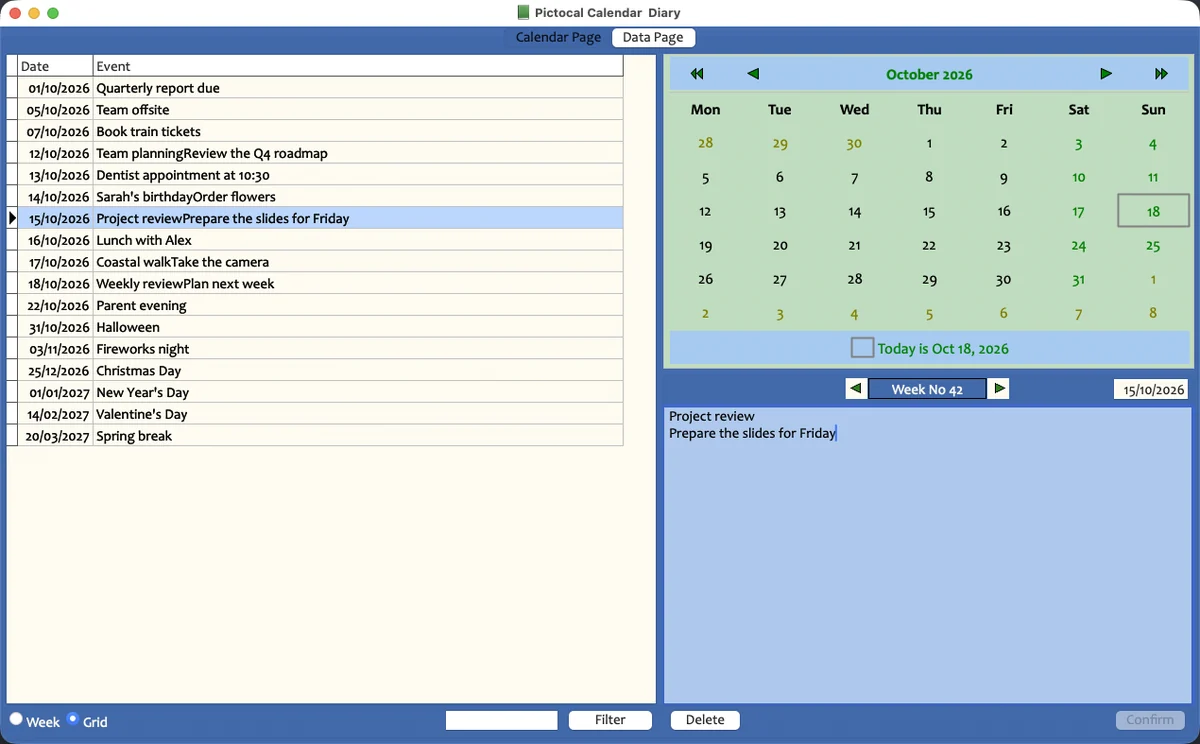Click the filter text input field

coord(501,720)
